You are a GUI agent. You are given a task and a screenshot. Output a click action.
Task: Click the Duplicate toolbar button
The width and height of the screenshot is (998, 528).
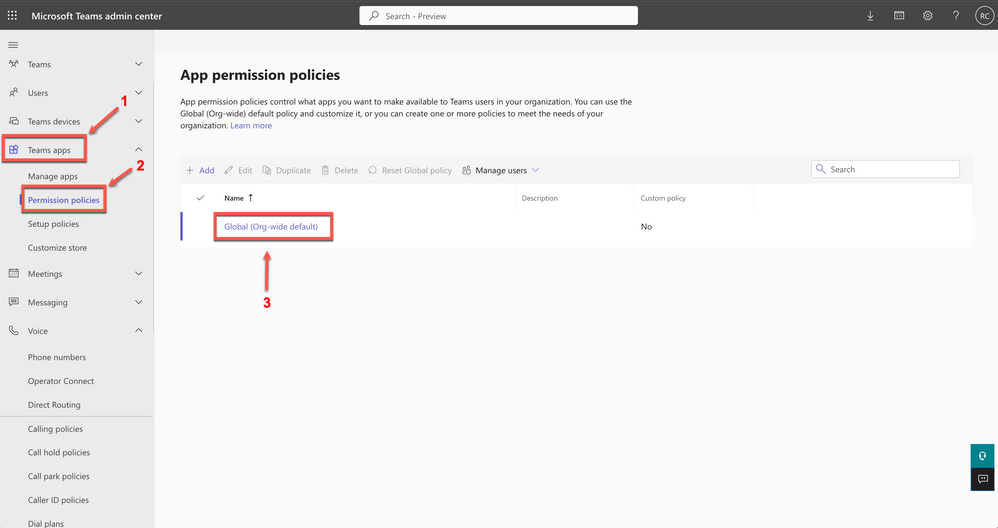[x=286, y=170]
